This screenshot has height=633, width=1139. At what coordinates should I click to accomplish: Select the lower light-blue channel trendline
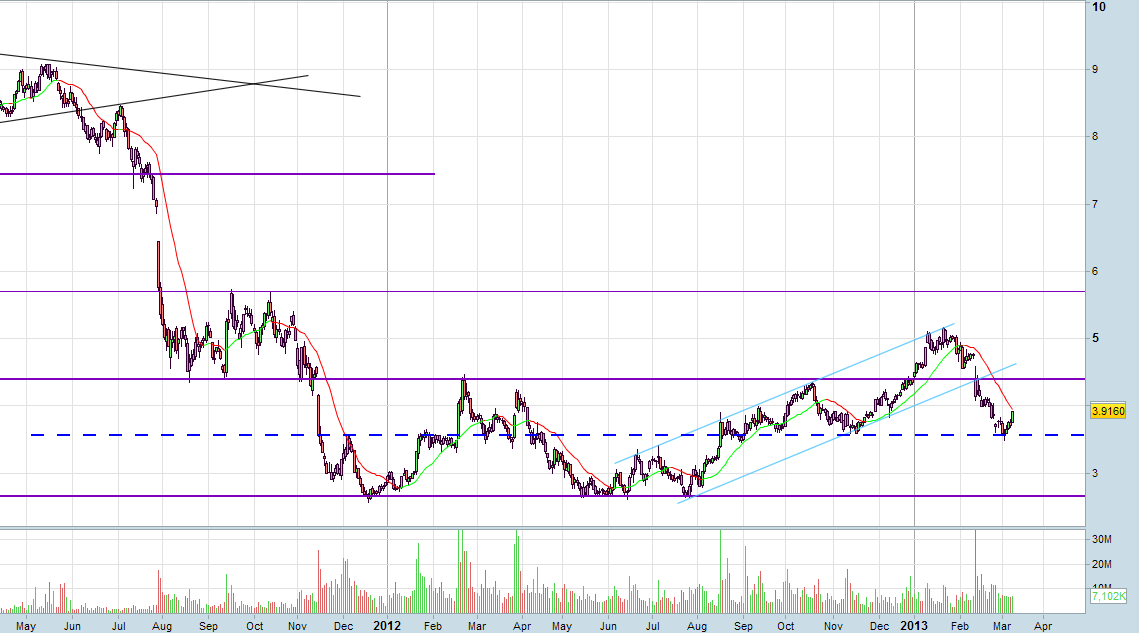click(x=847, y=432)
